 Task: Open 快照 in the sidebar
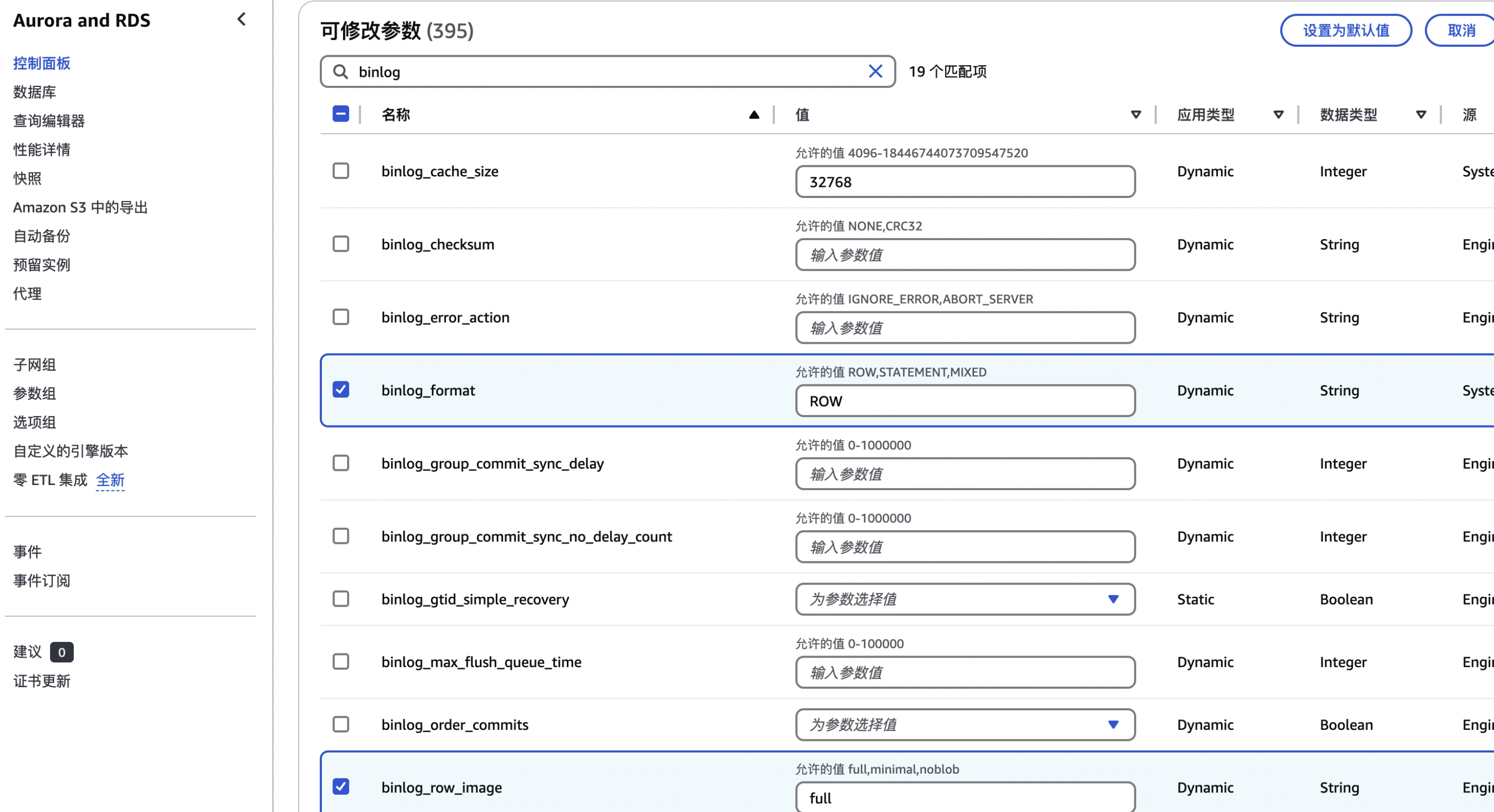27,179
